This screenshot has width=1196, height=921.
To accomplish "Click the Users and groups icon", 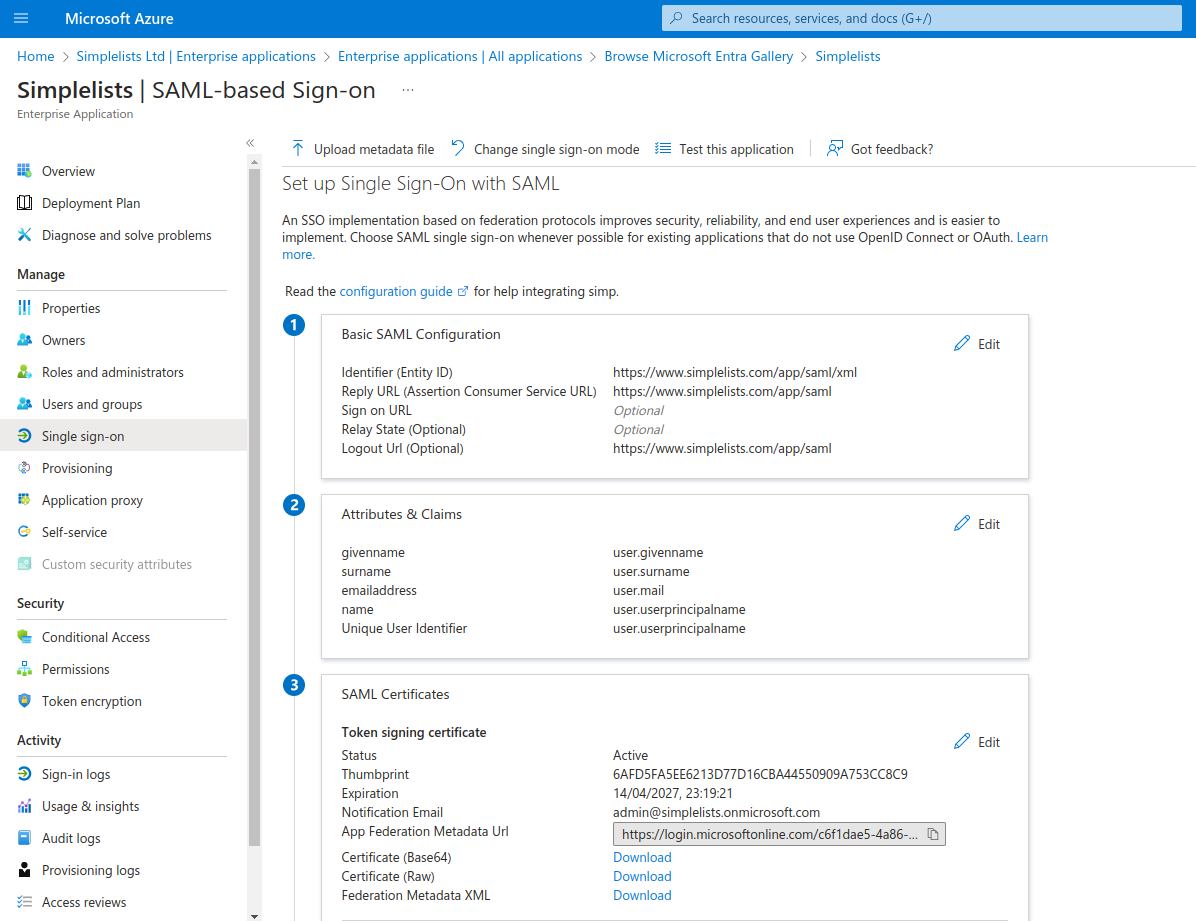I will (24, 404).
